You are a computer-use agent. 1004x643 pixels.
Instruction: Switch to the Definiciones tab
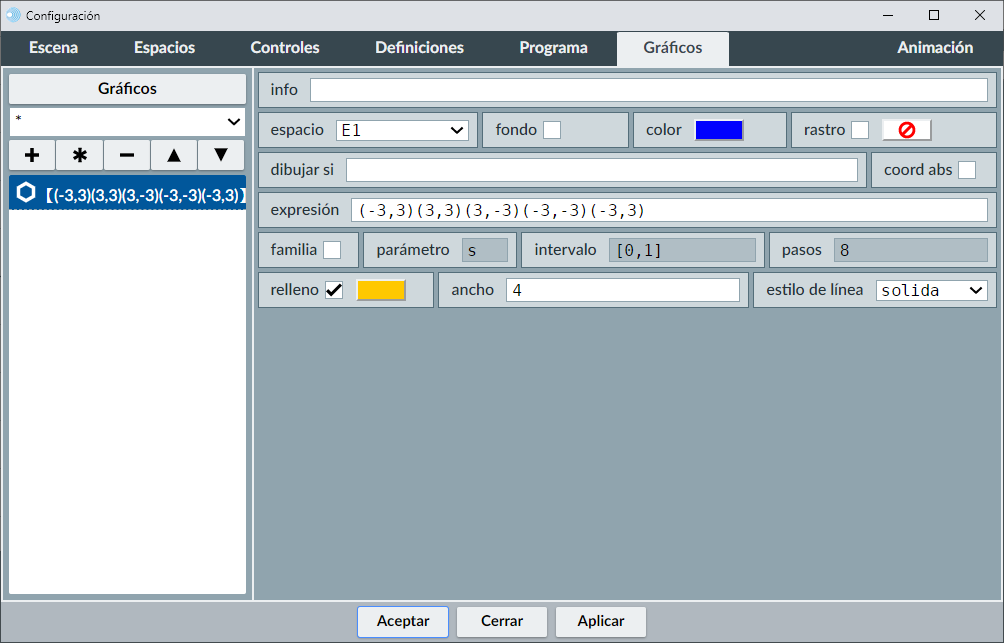click(419, 48)
